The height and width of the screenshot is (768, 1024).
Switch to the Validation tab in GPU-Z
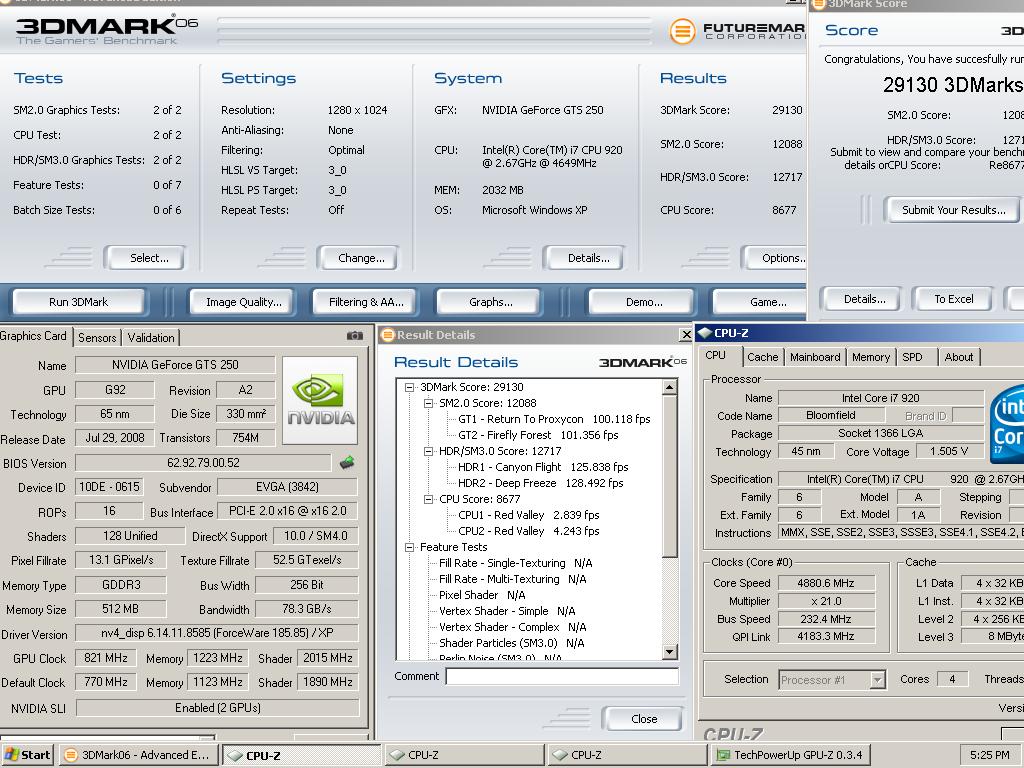(151, 338)
